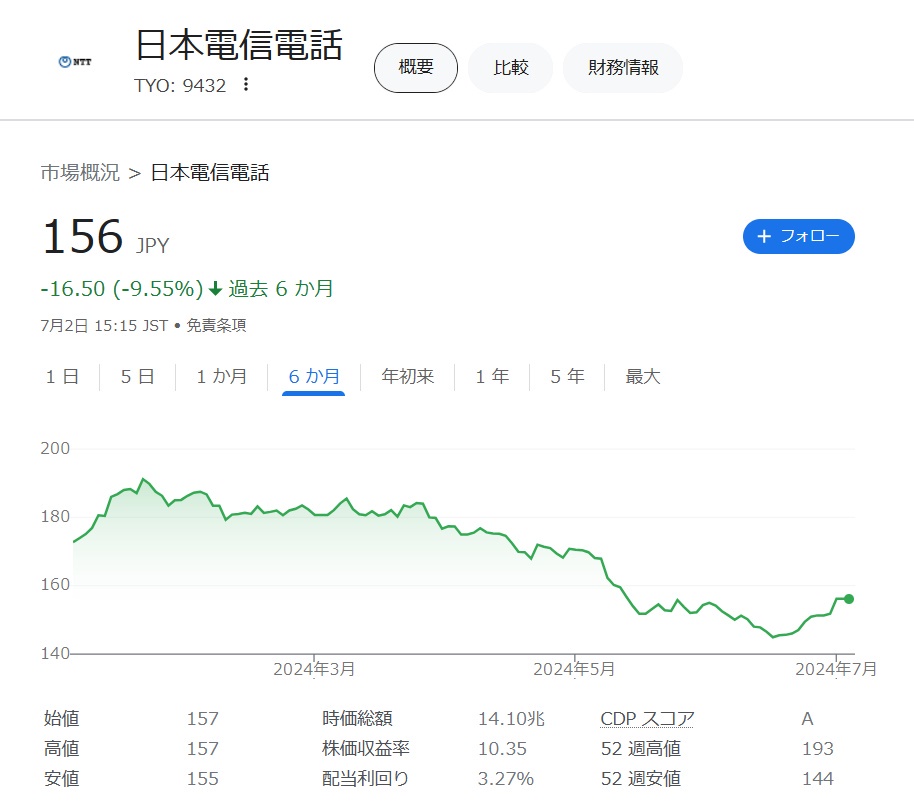Open the 免責条項 disclaimer link
Image resolution: width=914 pixels, height=808 pixels.
pos(216,325)
